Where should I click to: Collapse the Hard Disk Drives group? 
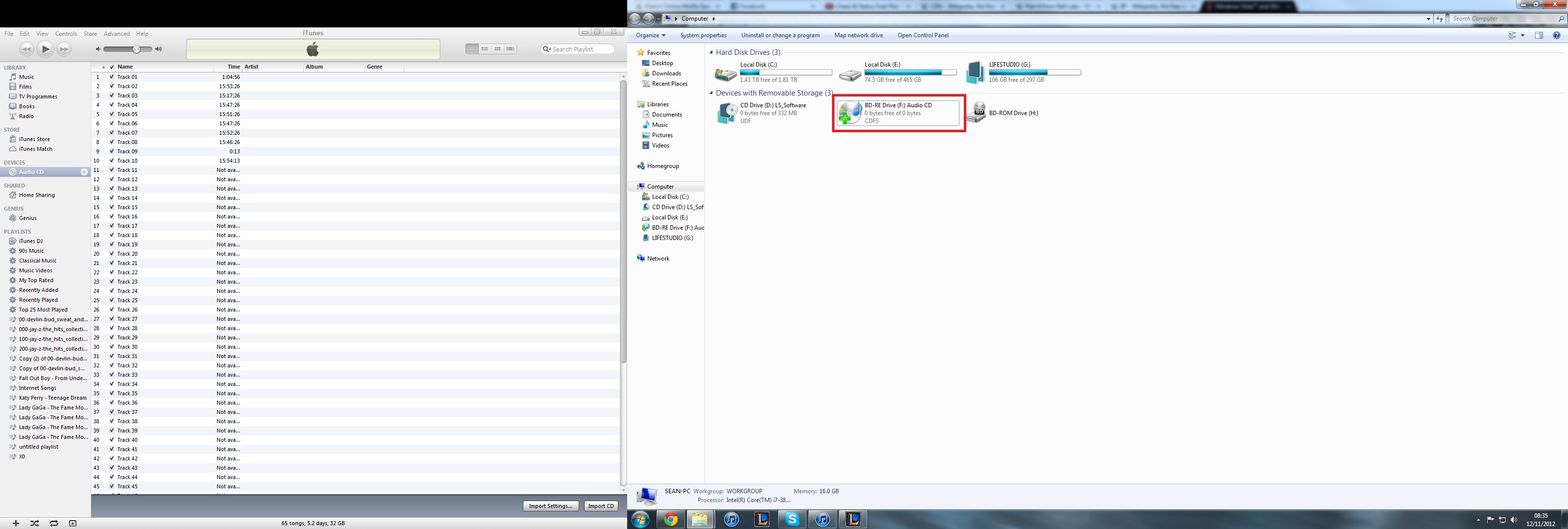click(x=711, y=53)
